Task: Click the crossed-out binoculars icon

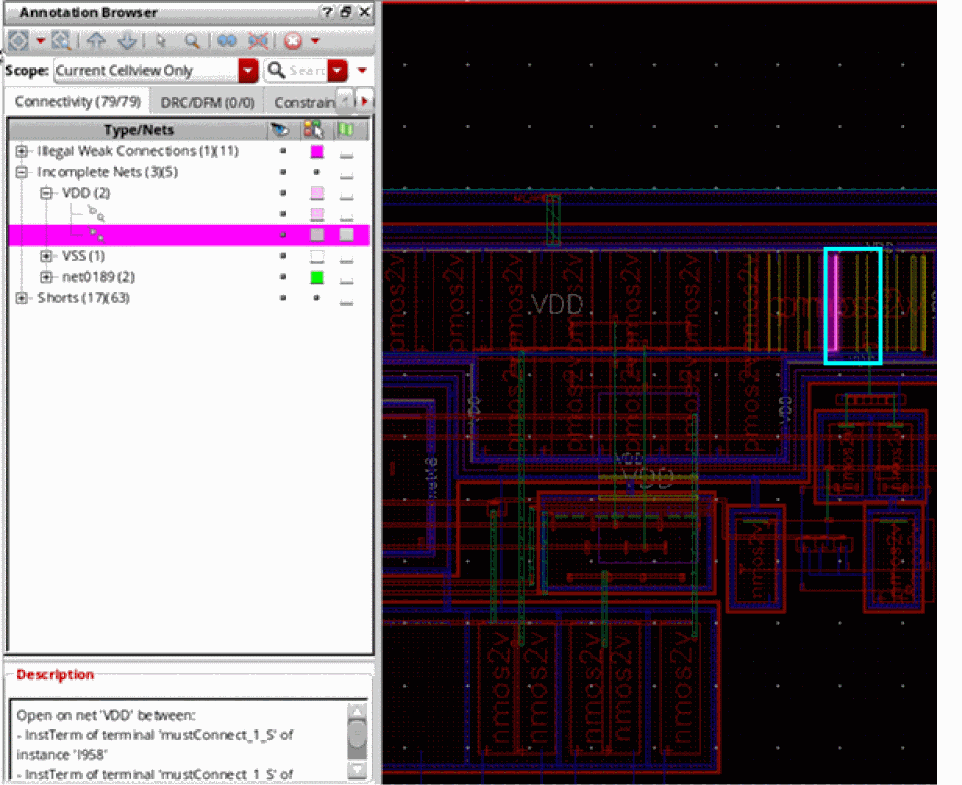Action: click(x=258, y=41)
